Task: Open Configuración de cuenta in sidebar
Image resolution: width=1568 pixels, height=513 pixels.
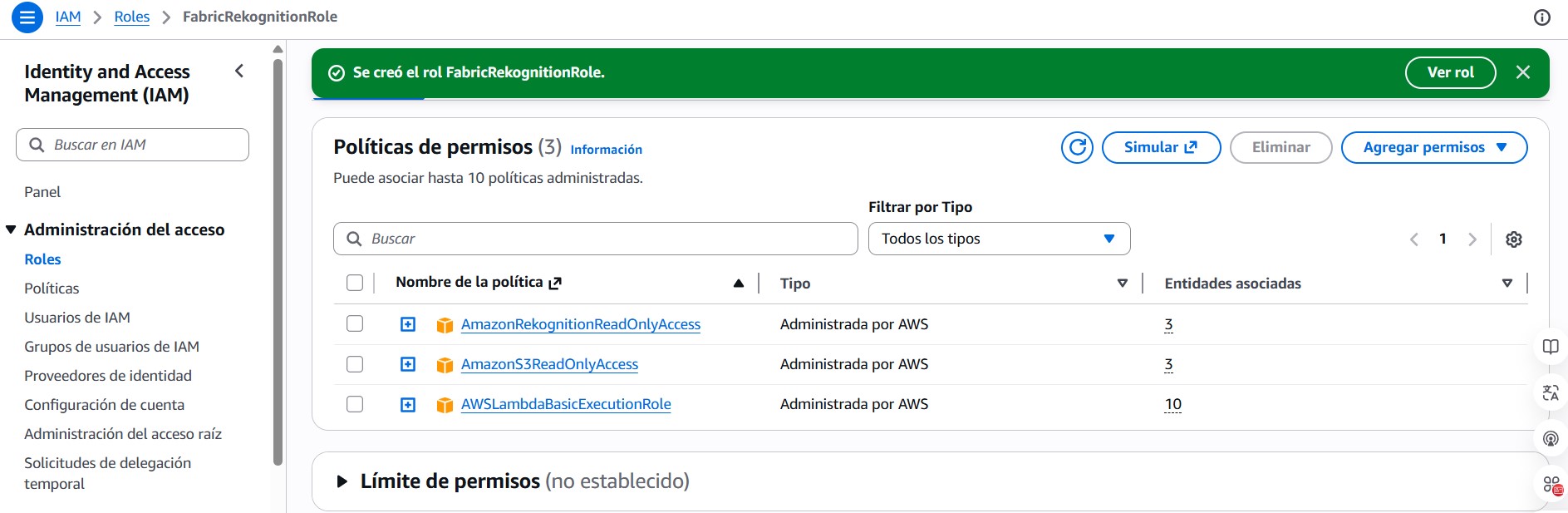Action: (104, 405)
